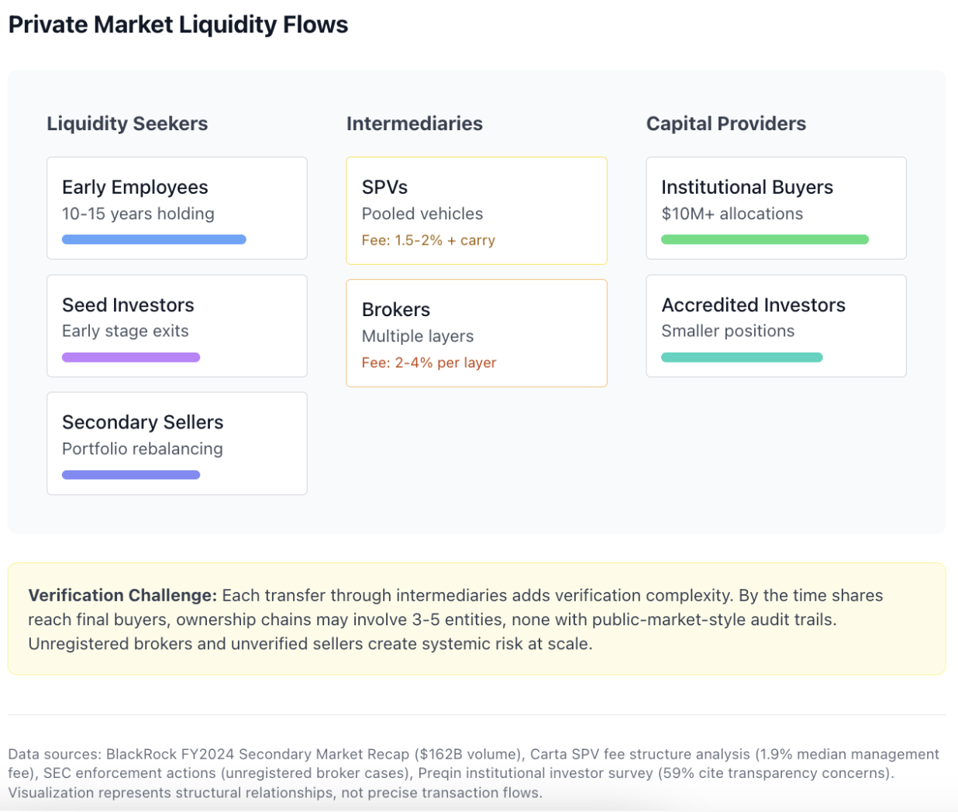Screen dimensions: 958x812
Task: Click the purple Seed Investors bar
Action: tap(131, 357)
